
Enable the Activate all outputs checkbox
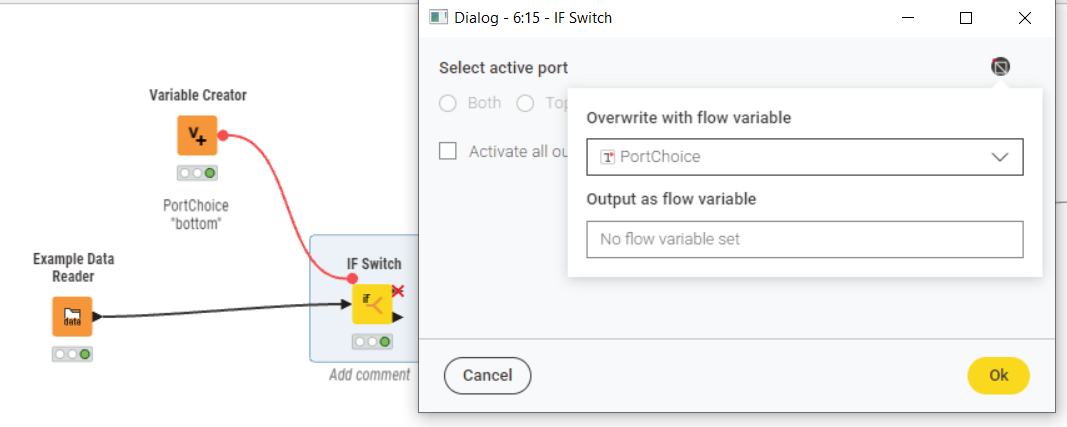(x=448, y=151)
